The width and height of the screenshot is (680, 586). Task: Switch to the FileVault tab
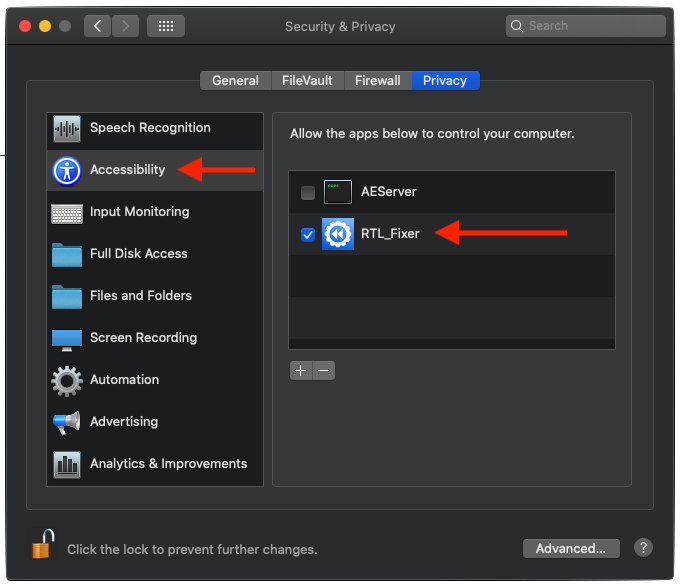coord(307,81)
